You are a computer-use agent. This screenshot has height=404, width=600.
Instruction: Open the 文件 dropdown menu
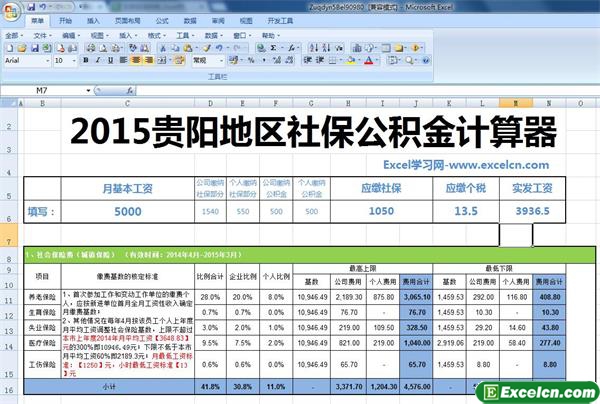[42, 36]
